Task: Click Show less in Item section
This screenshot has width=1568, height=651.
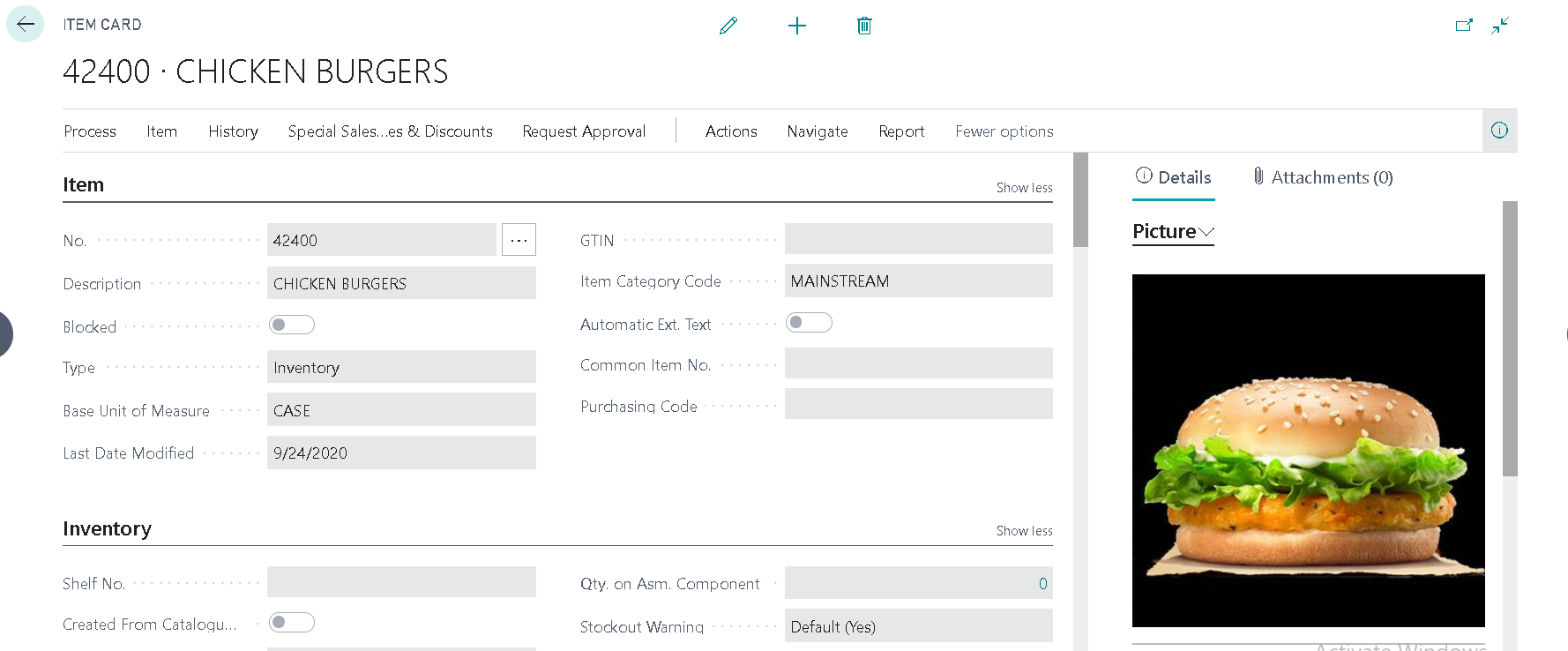Action: point(1024,188)
